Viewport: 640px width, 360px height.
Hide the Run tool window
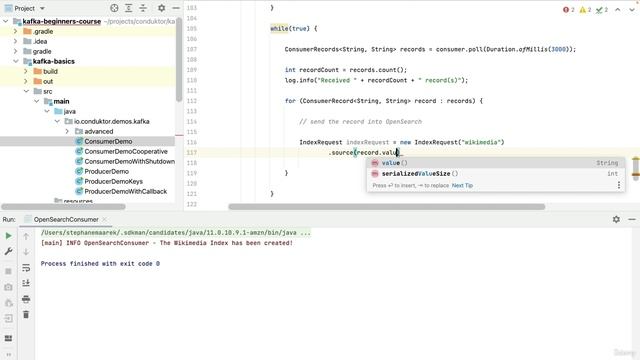(x=632, y=220)
